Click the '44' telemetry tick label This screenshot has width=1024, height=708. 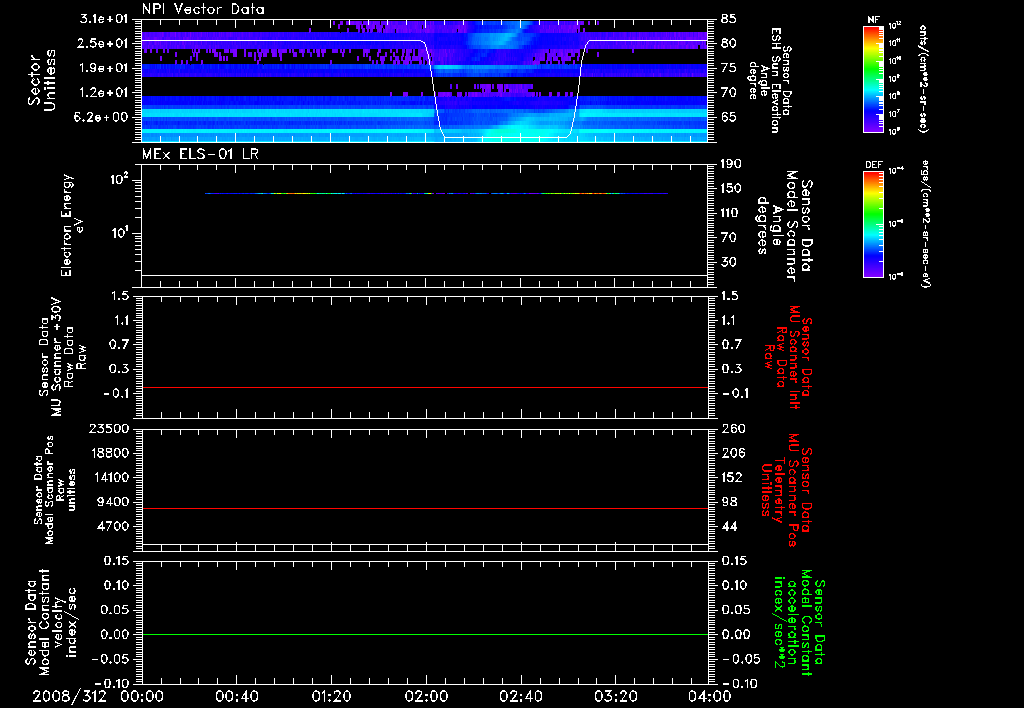click(x=729, y=526)
